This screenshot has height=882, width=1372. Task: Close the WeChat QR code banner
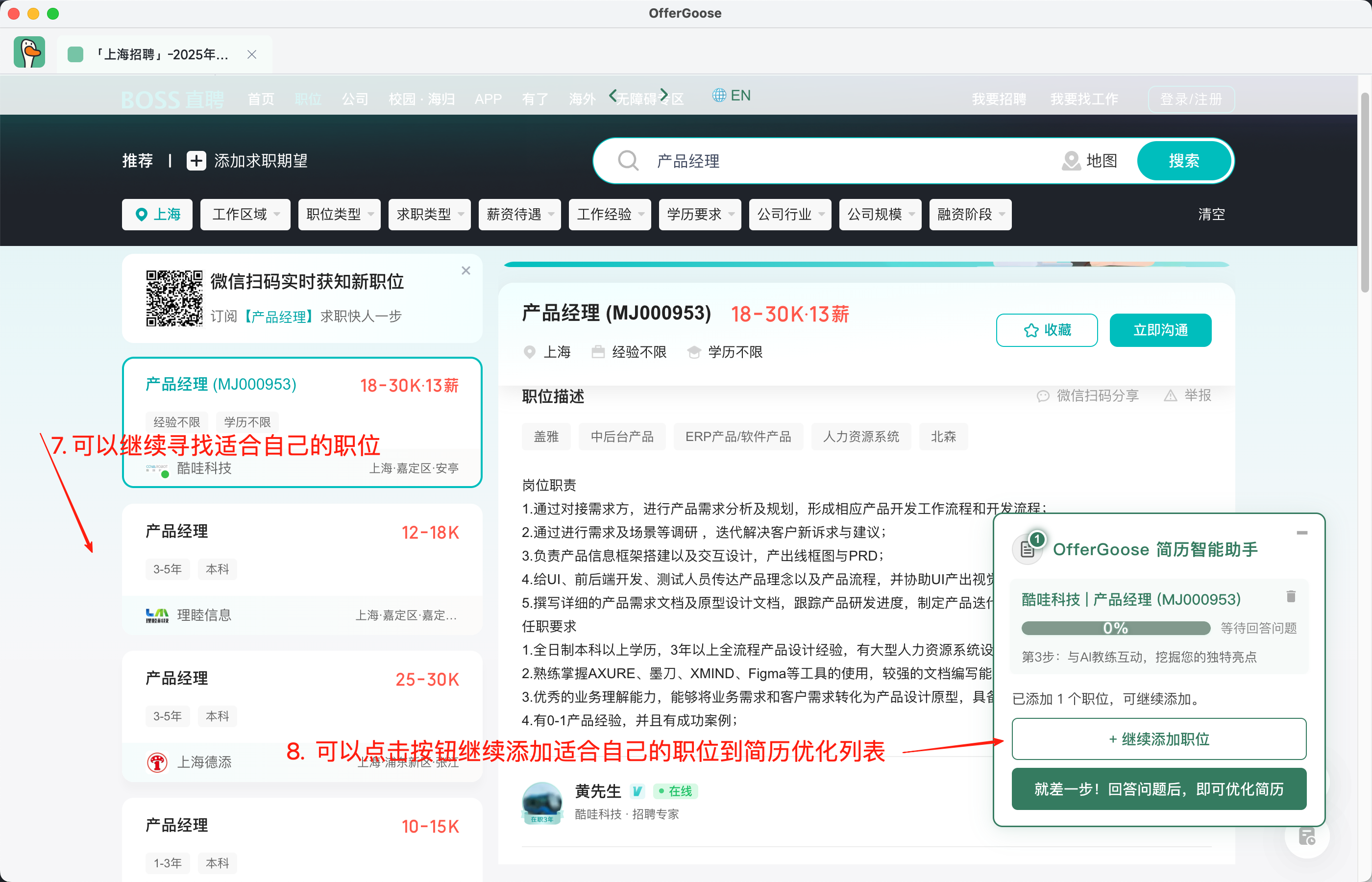[x=465, y=271]
